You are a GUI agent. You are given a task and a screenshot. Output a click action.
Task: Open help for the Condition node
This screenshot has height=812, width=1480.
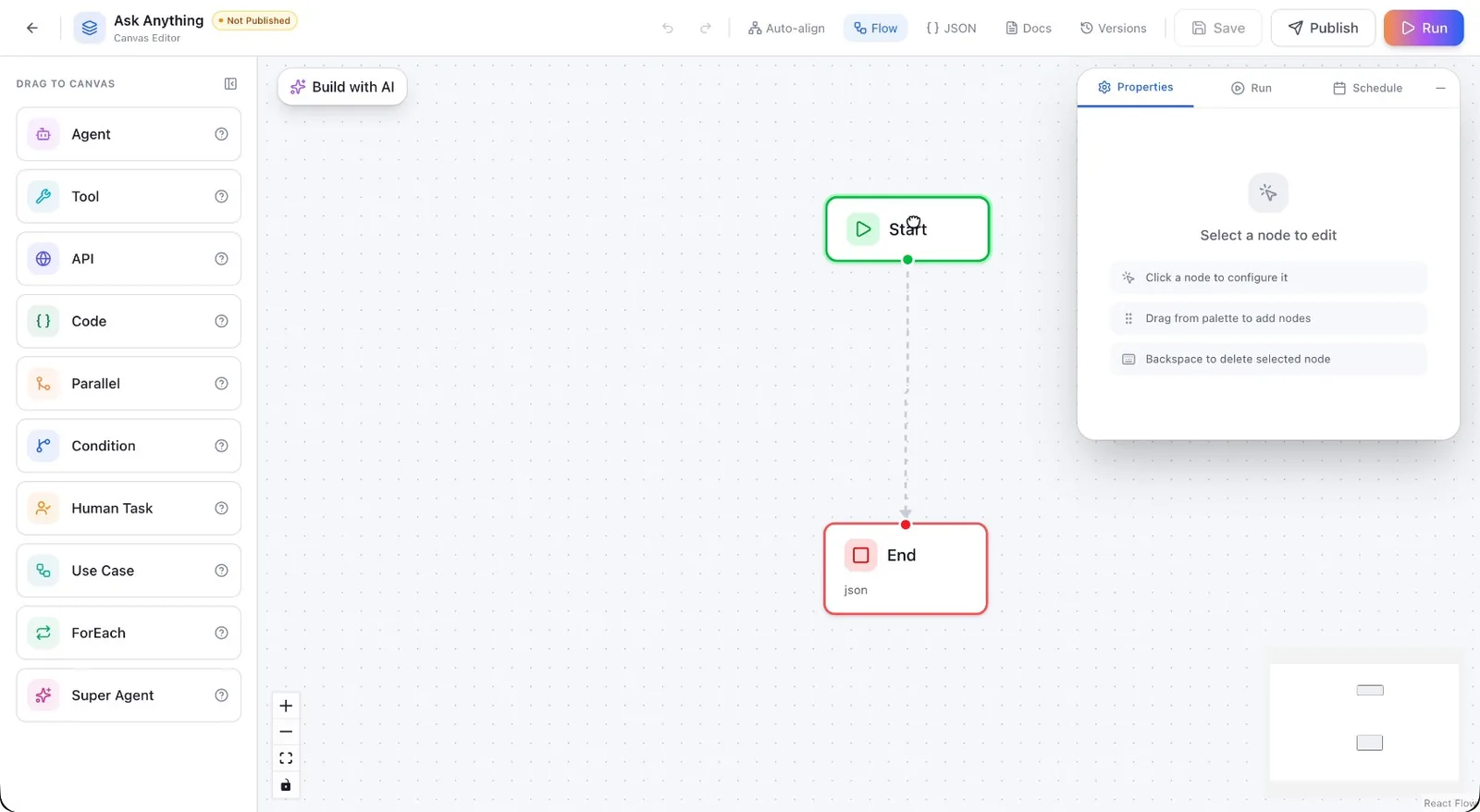[x=221, y=446]
